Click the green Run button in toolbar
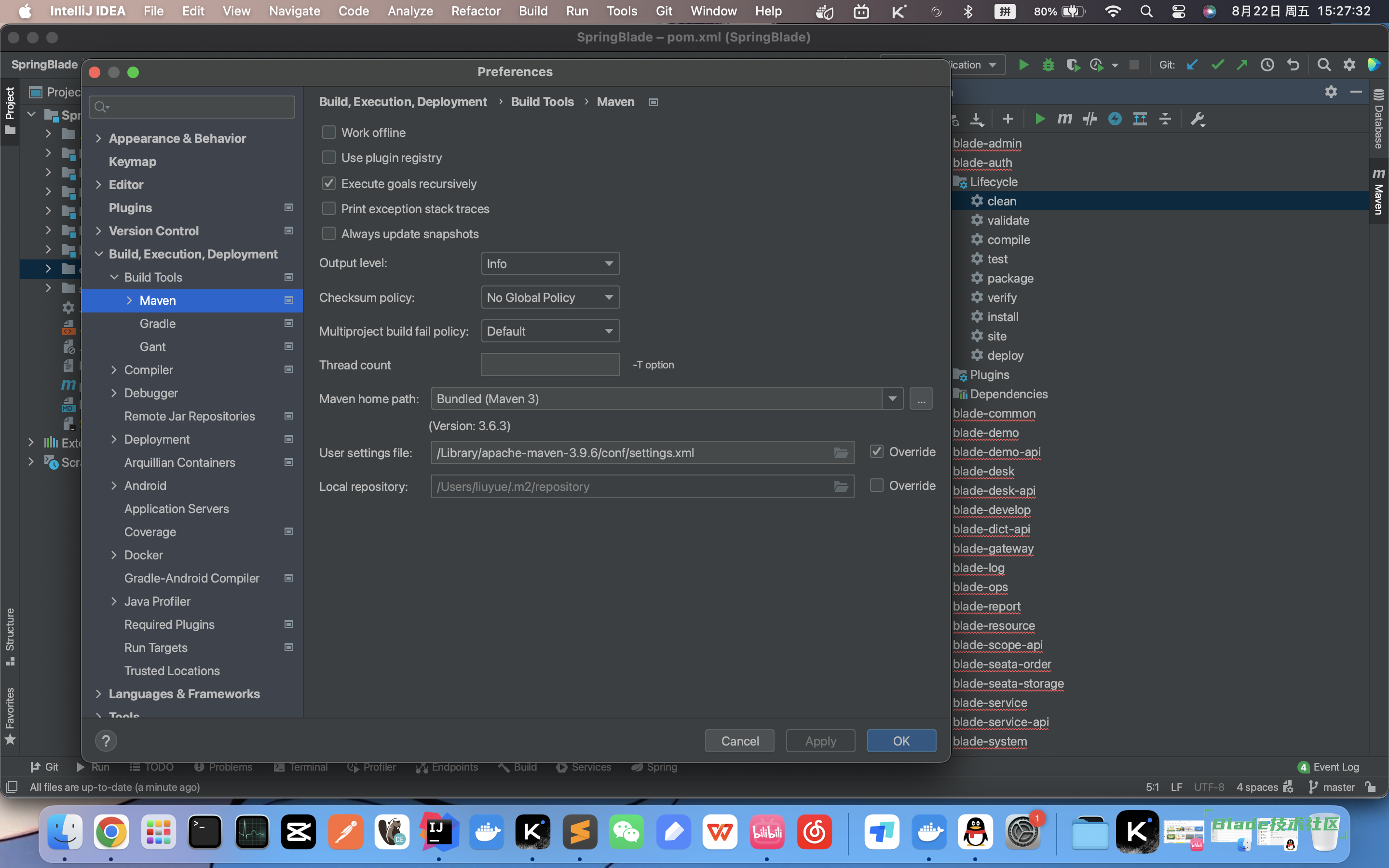The width and height of the screenshot is (1389, 868). tap(1023, 65)
